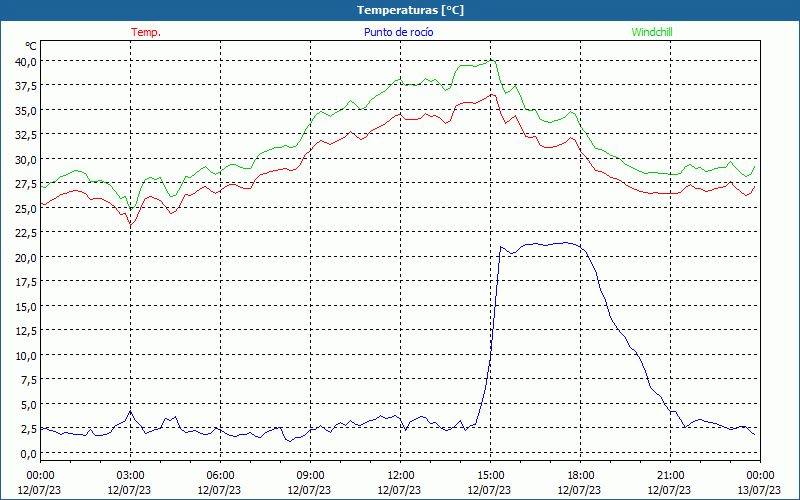This screenshot has width=800, height=500.
Task: Click the 10,0 y-axis value
Action: coord(27,355)
